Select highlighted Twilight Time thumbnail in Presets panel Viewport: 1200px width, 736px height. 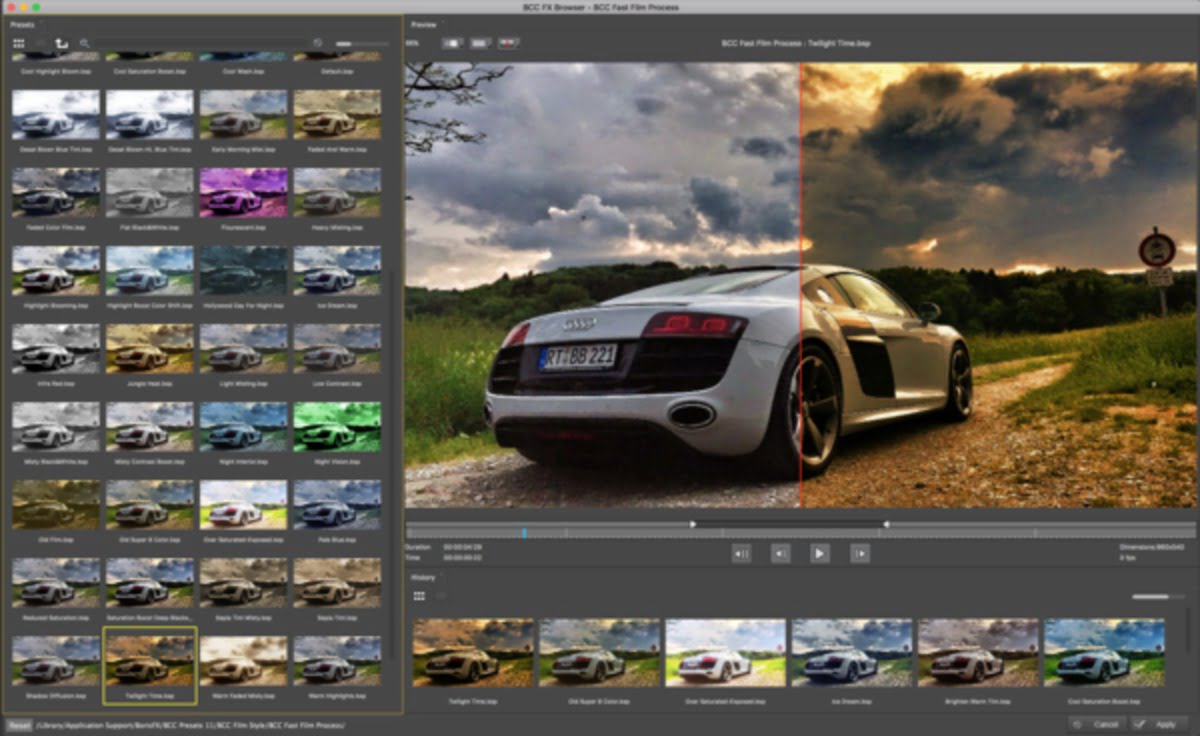(150, 660)
